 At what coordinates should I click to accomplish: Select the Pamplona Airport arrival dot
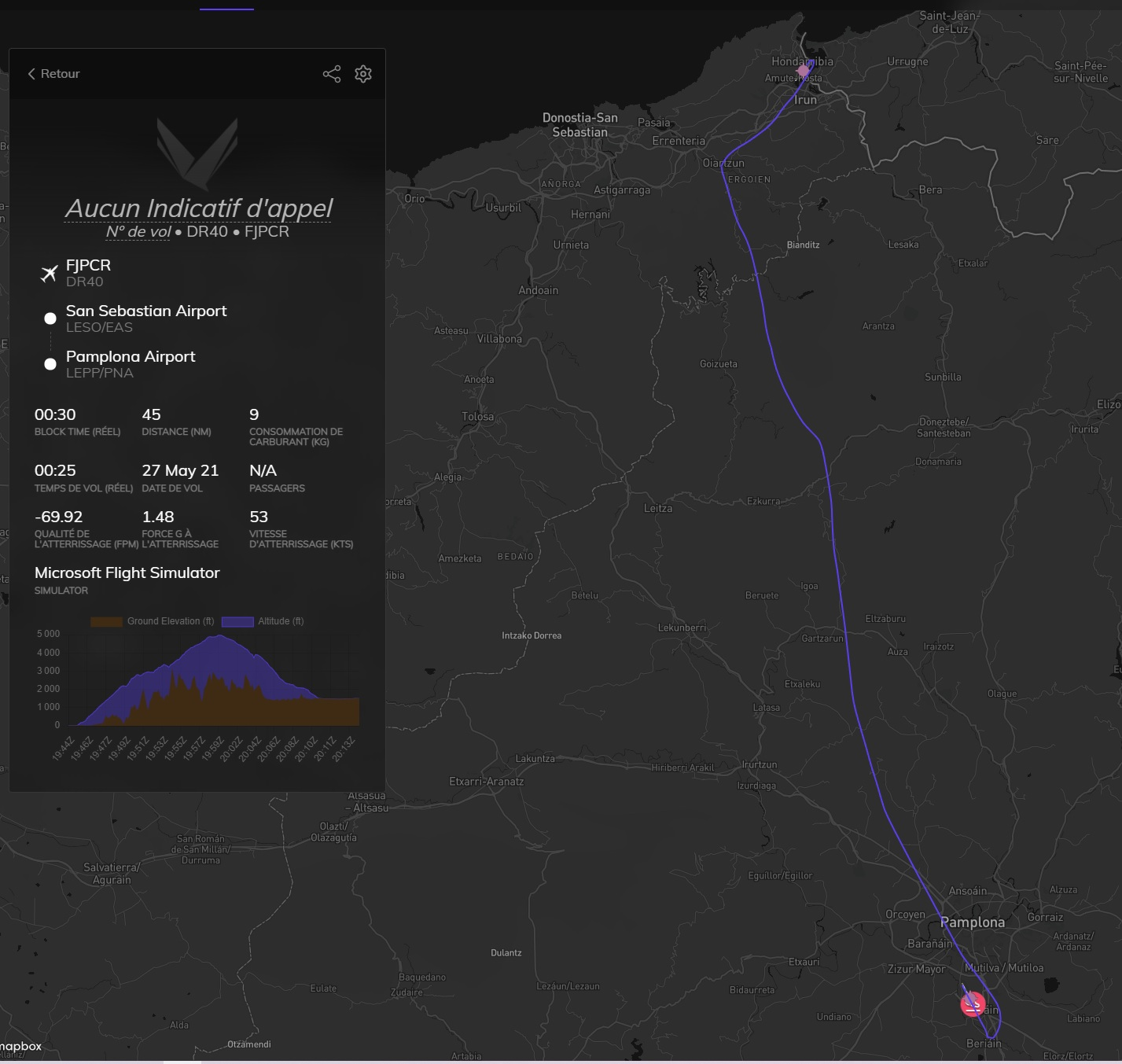tap(50, 364)
